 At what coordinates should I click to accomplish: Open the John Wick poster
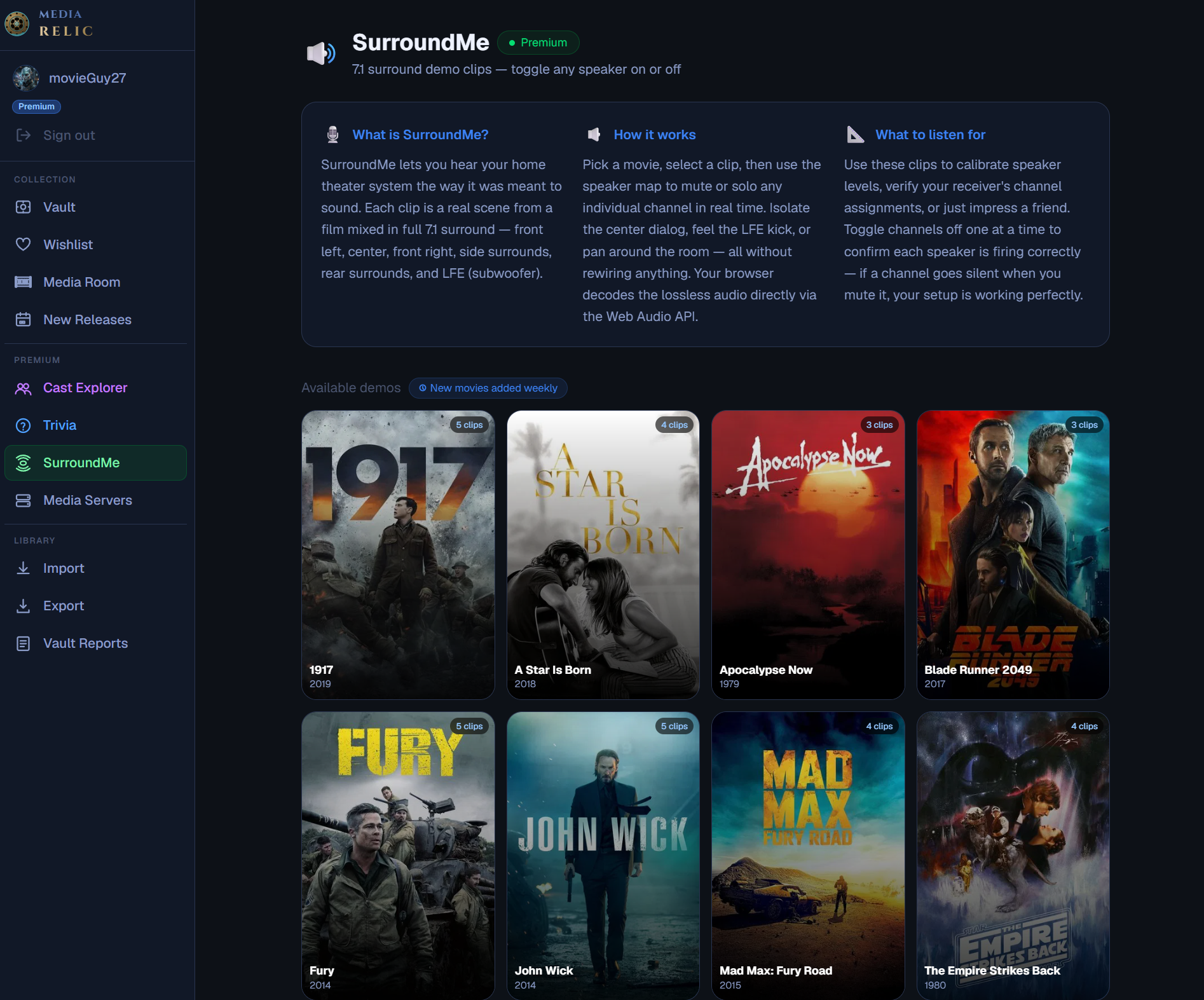603,856
